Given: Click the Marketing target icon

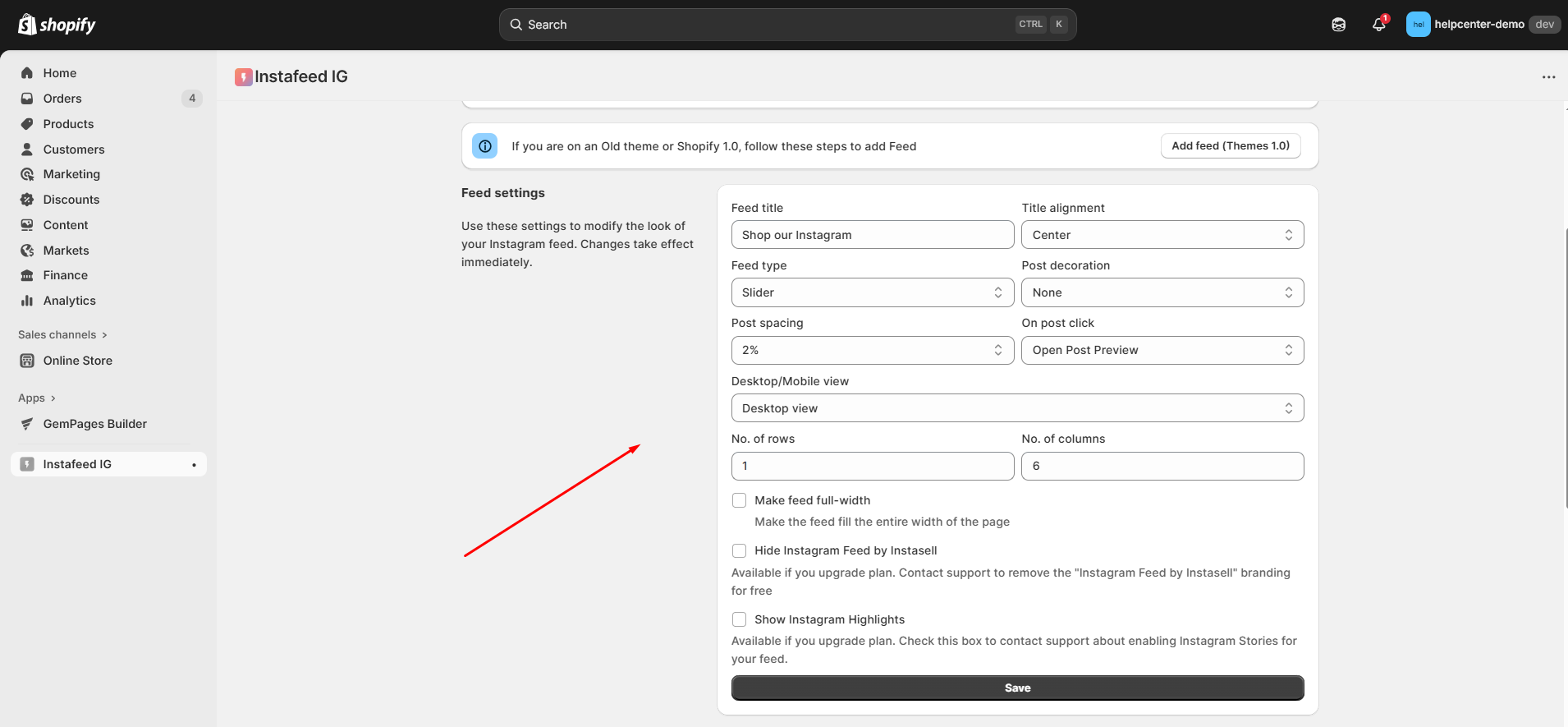Looking at the screenshot, I should [x=27, y=174].
